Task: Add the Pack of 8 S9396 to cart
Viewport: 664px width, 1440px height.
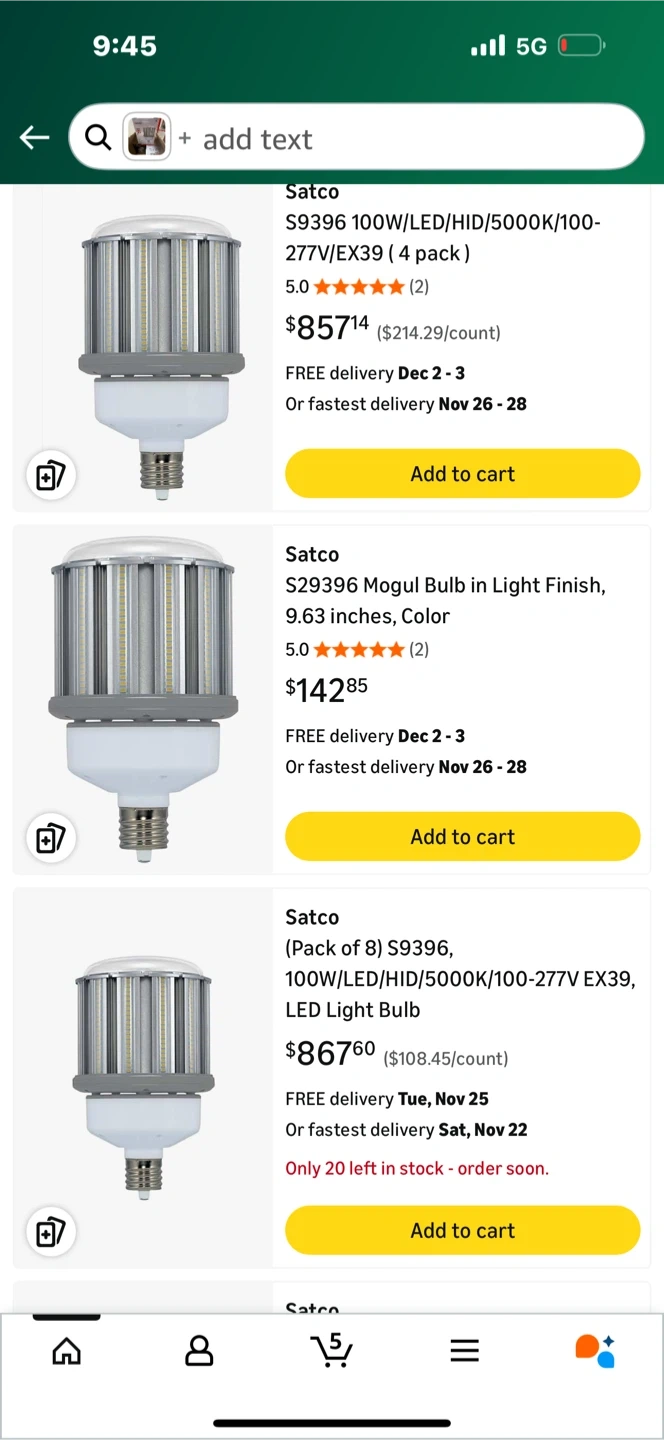Action: pyautogui.click(x=462, y=1231)
